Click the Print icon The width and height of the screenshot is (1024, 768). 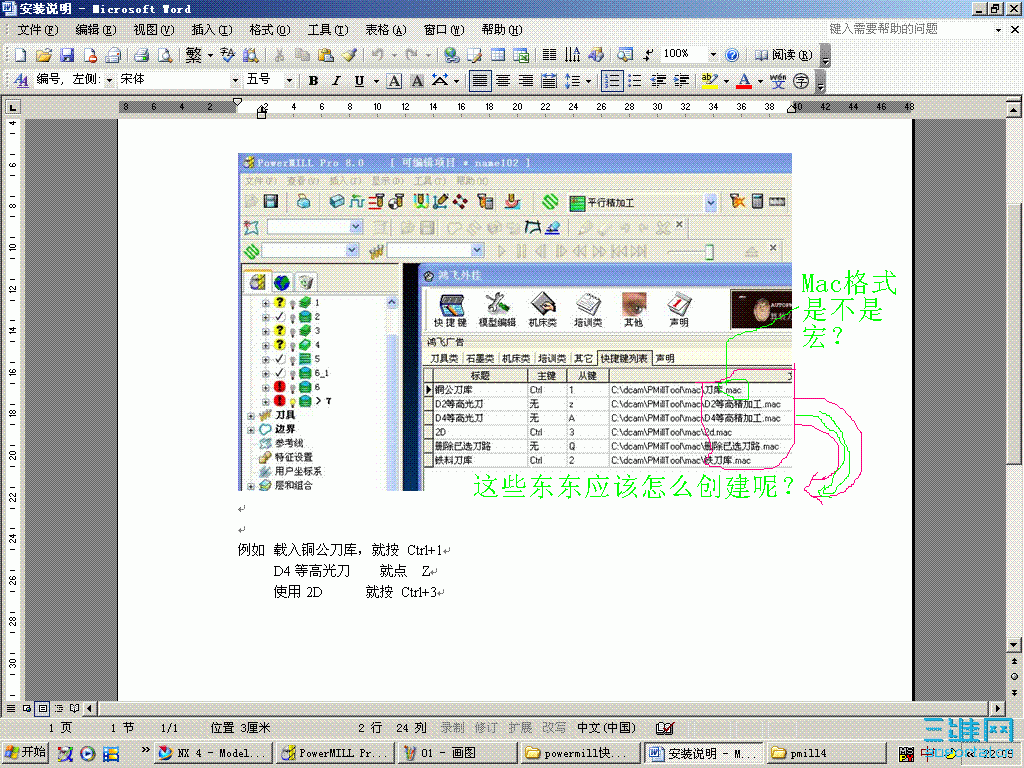tap(142, 56)
